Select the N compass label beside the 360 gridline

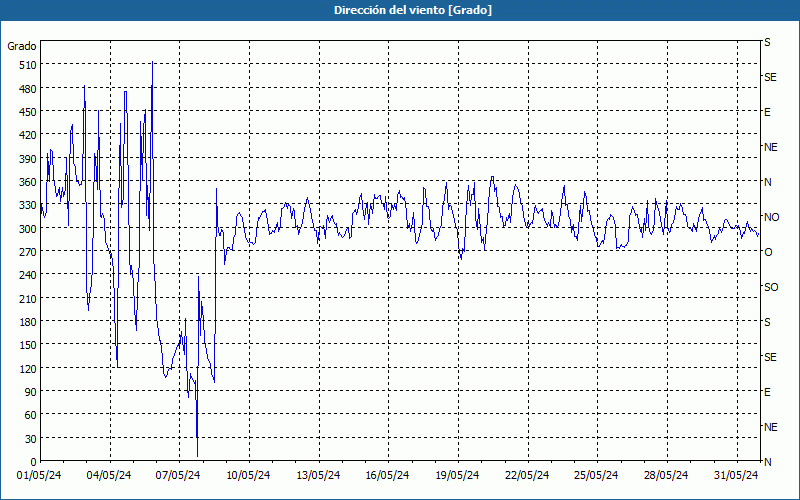click(x=767, y=182)
